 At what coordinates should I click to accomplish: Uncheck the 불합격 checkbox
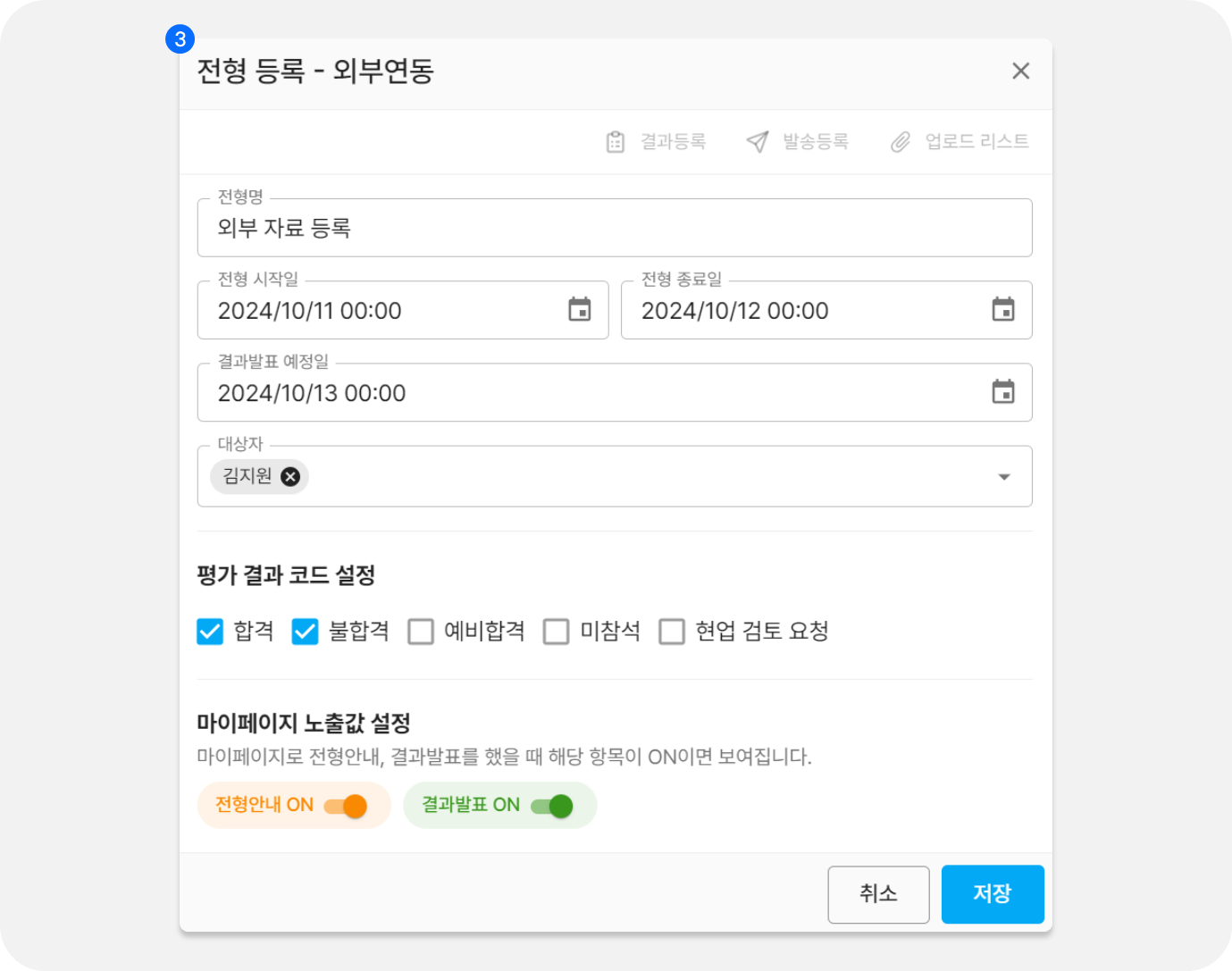[305, 632]
